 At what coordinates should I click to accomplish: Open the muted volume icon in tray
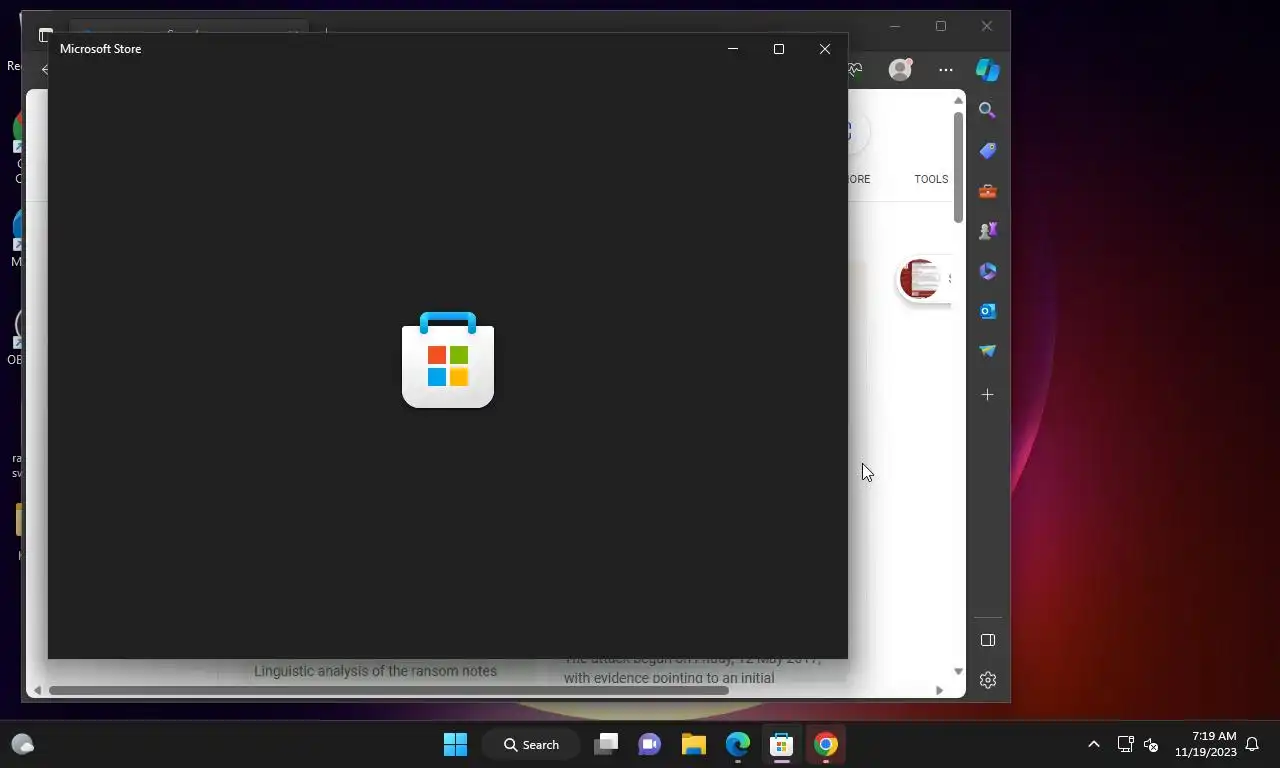(1151, 744)
